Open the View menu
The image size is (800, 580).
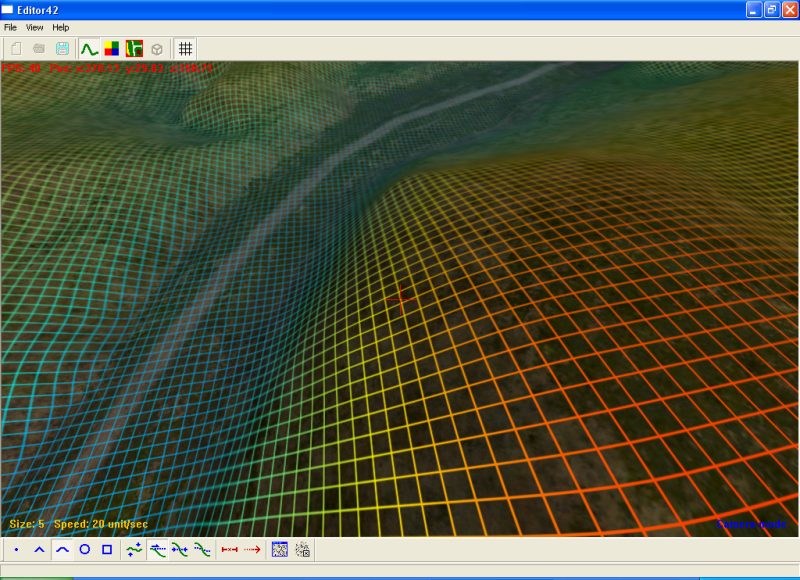(x=35, y=27)
